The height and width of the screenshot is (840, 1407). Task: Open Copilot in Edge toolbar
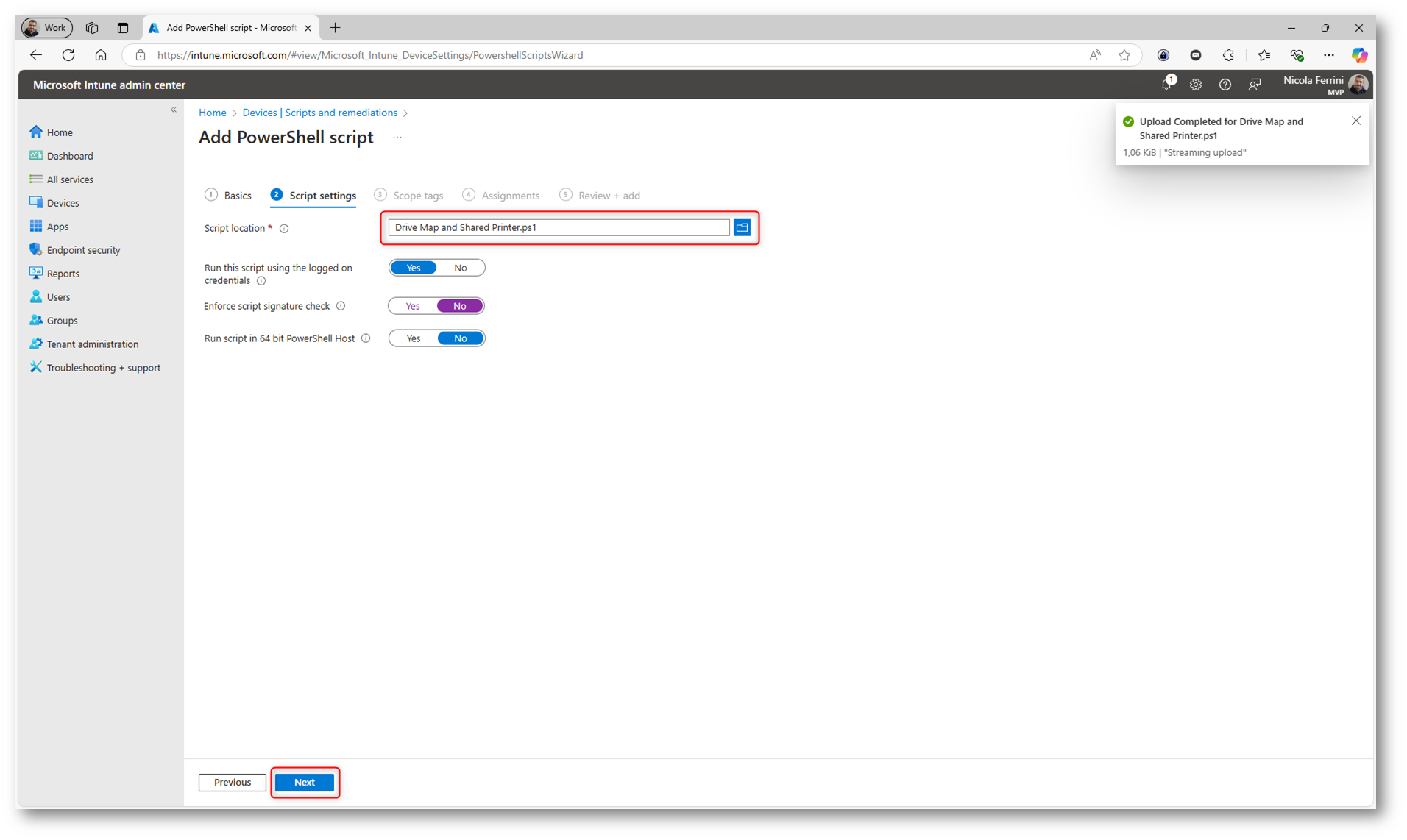pos(1359,55)
